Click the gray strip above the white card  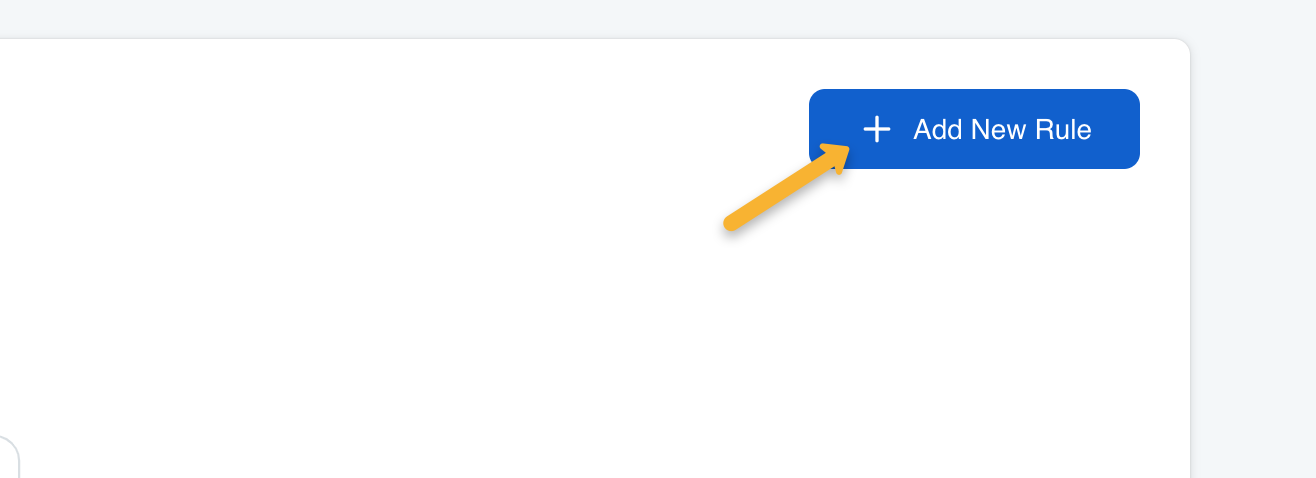tap(600, 18)
